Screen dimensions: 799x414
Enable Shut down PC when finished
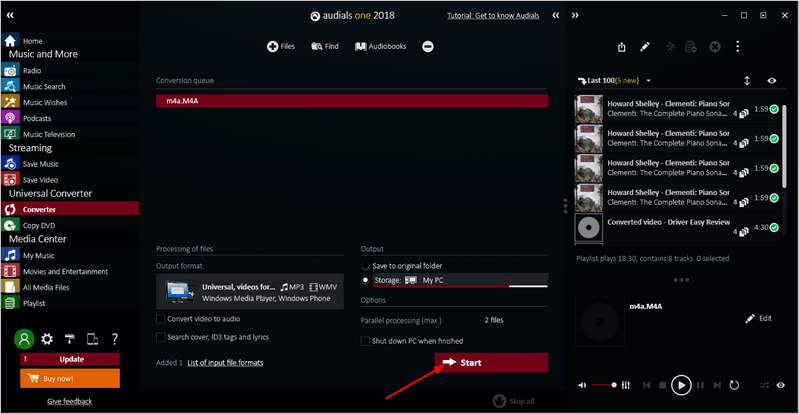(365, 341)
